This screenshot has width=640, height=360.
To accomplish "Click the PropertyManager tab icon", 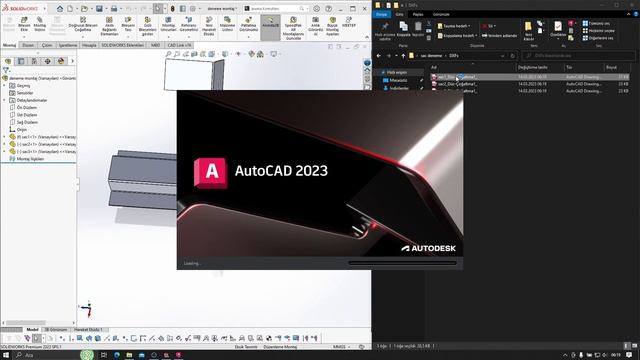I will [21, 61].
